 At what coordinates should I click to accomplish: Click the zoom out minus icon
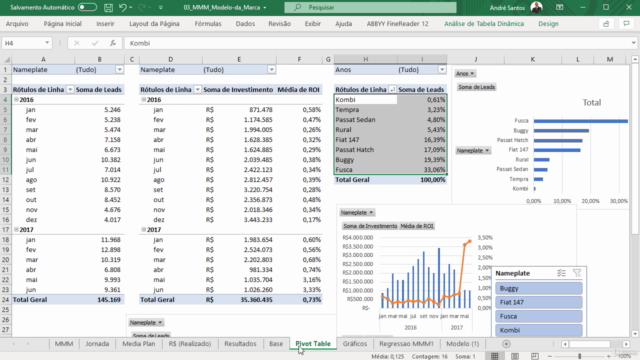click(x=549, y=356)
